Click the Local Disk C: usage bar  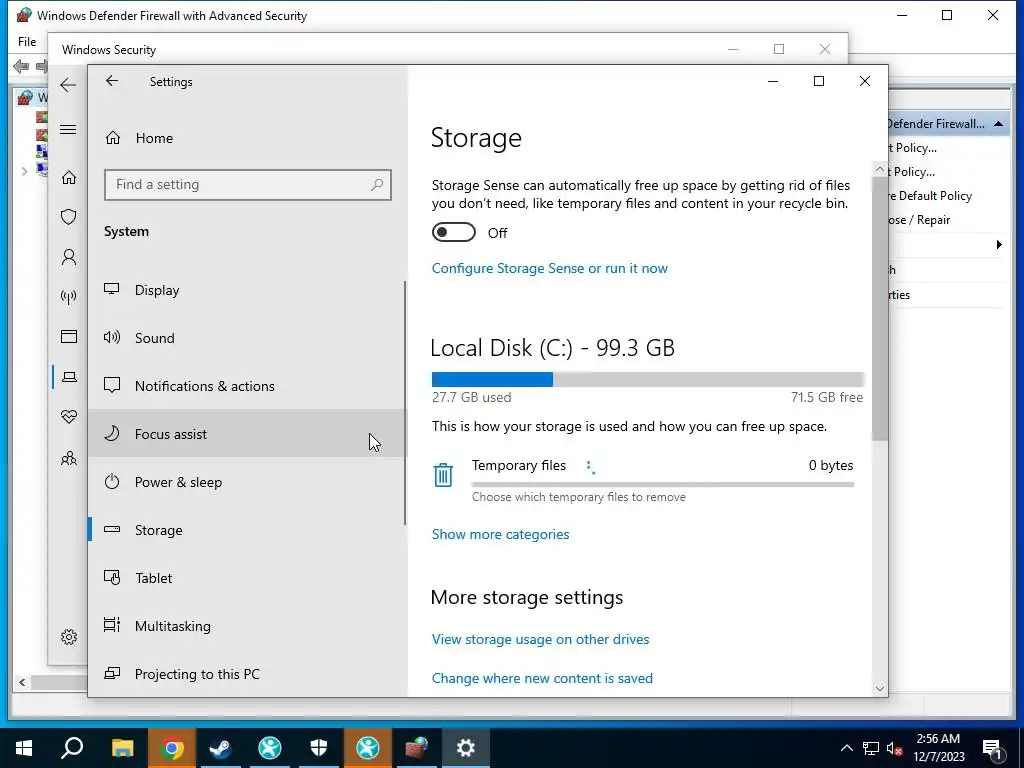tap(648, 379)
